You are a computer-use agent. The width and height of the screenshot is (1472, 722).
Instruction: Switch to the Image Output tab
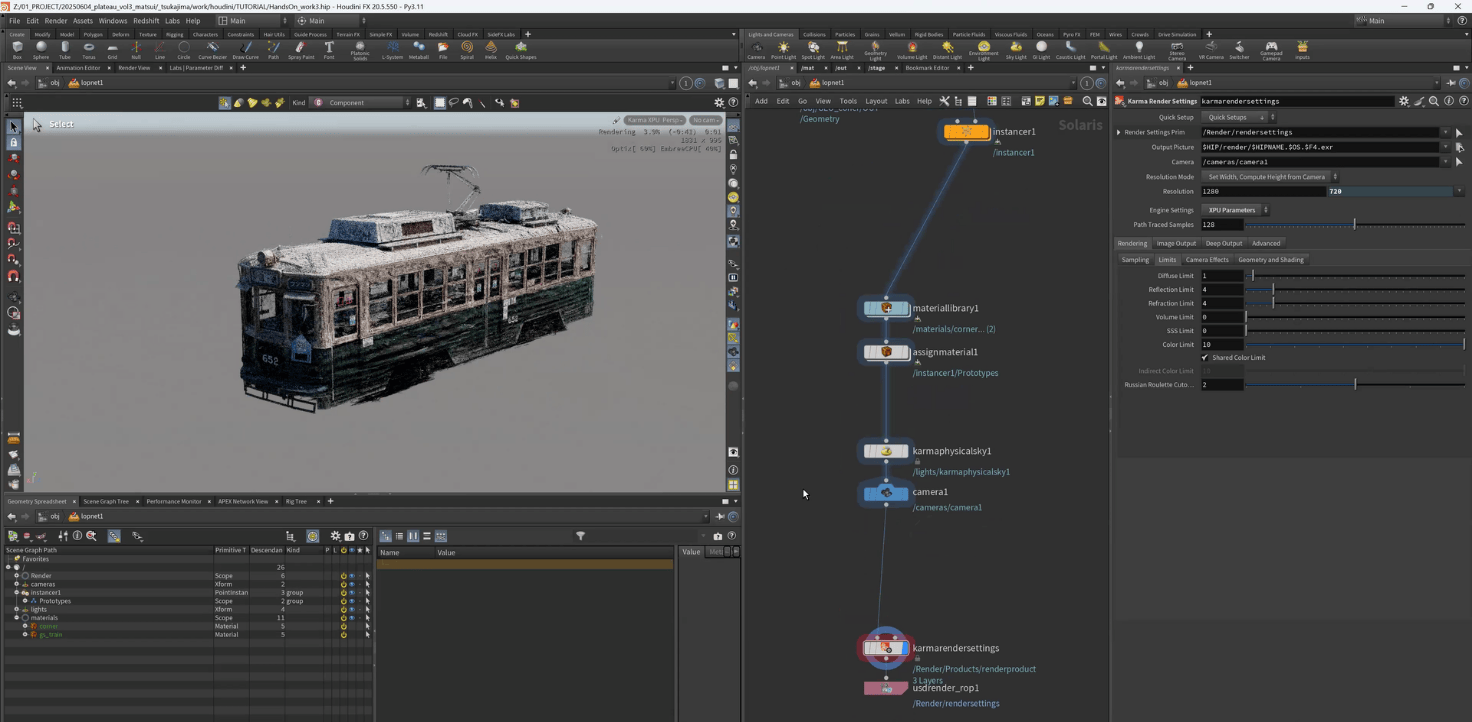point(1176,243)
